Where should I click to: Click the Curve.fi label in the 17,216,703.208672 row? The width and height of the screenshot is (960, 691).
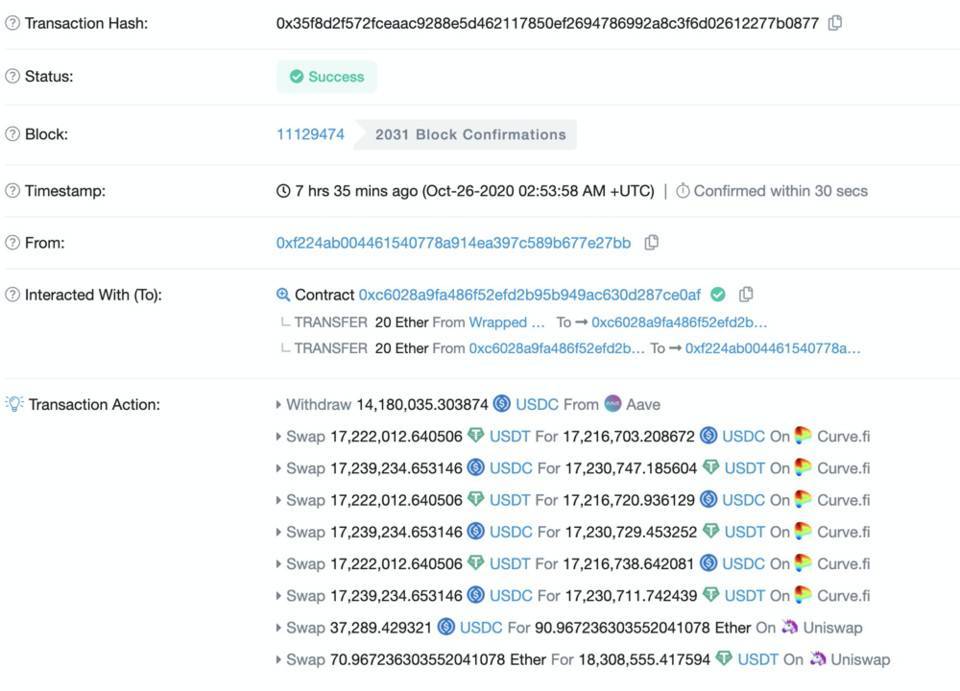click(844, 436)
